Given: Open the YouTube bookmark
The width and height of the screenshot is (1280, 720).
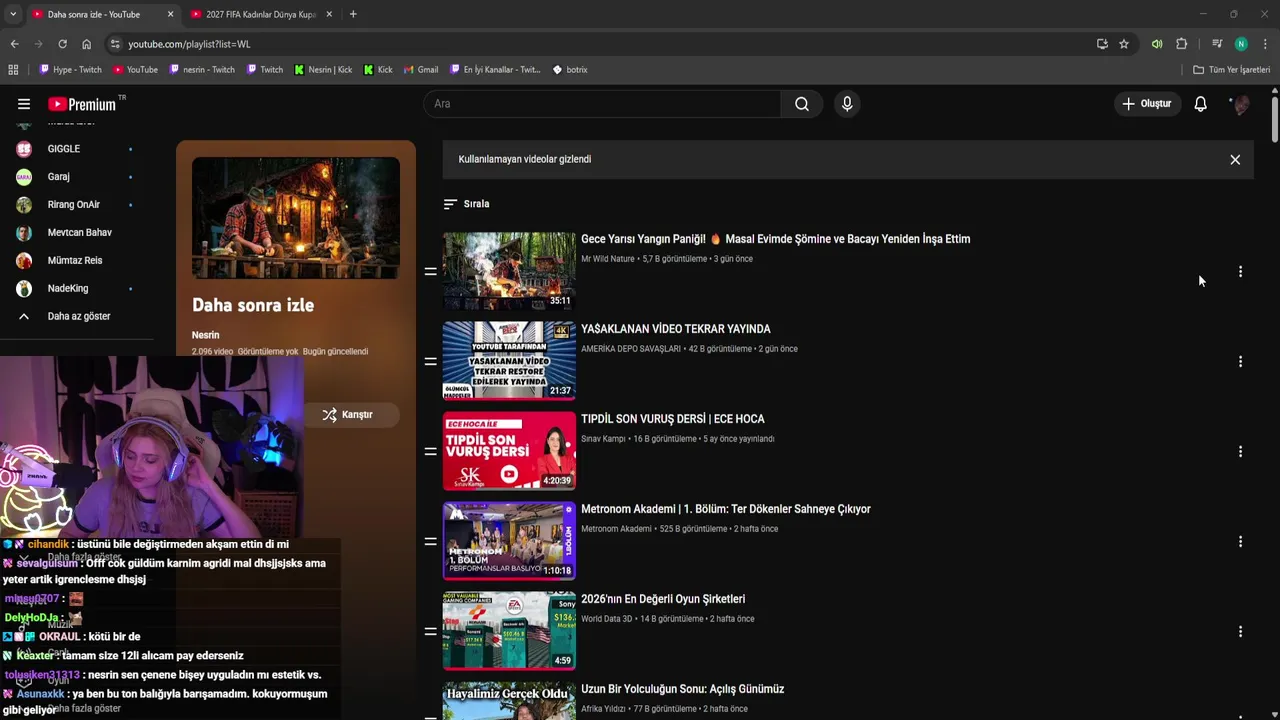Looking at the screenshot, I should (x=135, y=70).
